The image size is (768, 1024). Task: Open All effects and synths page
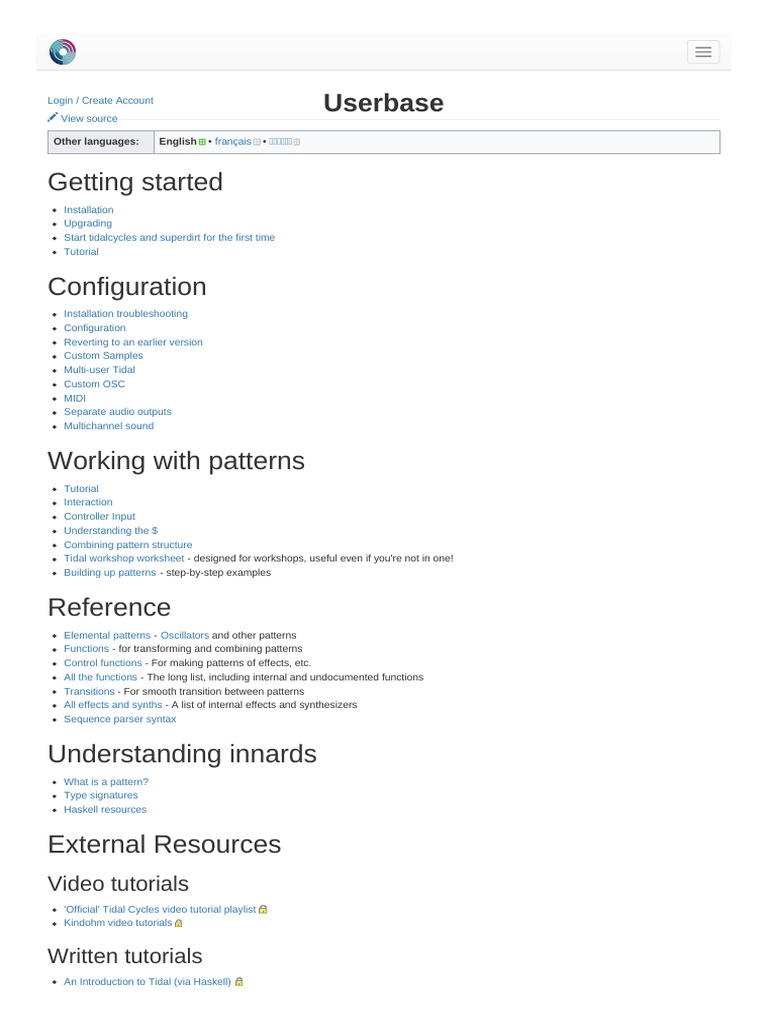click(x=113, y=705)
